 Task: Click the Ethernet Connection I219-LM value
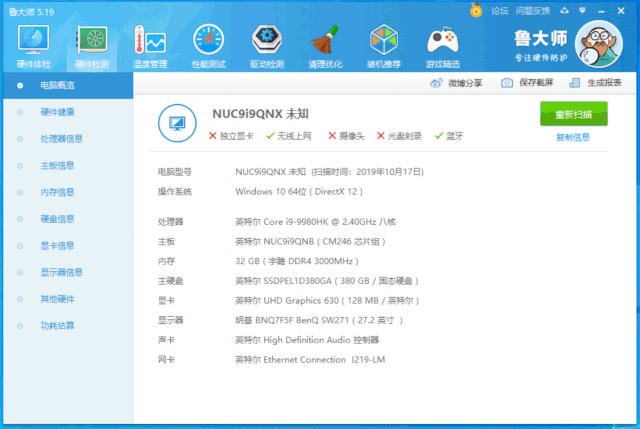(x=310, y=360)
